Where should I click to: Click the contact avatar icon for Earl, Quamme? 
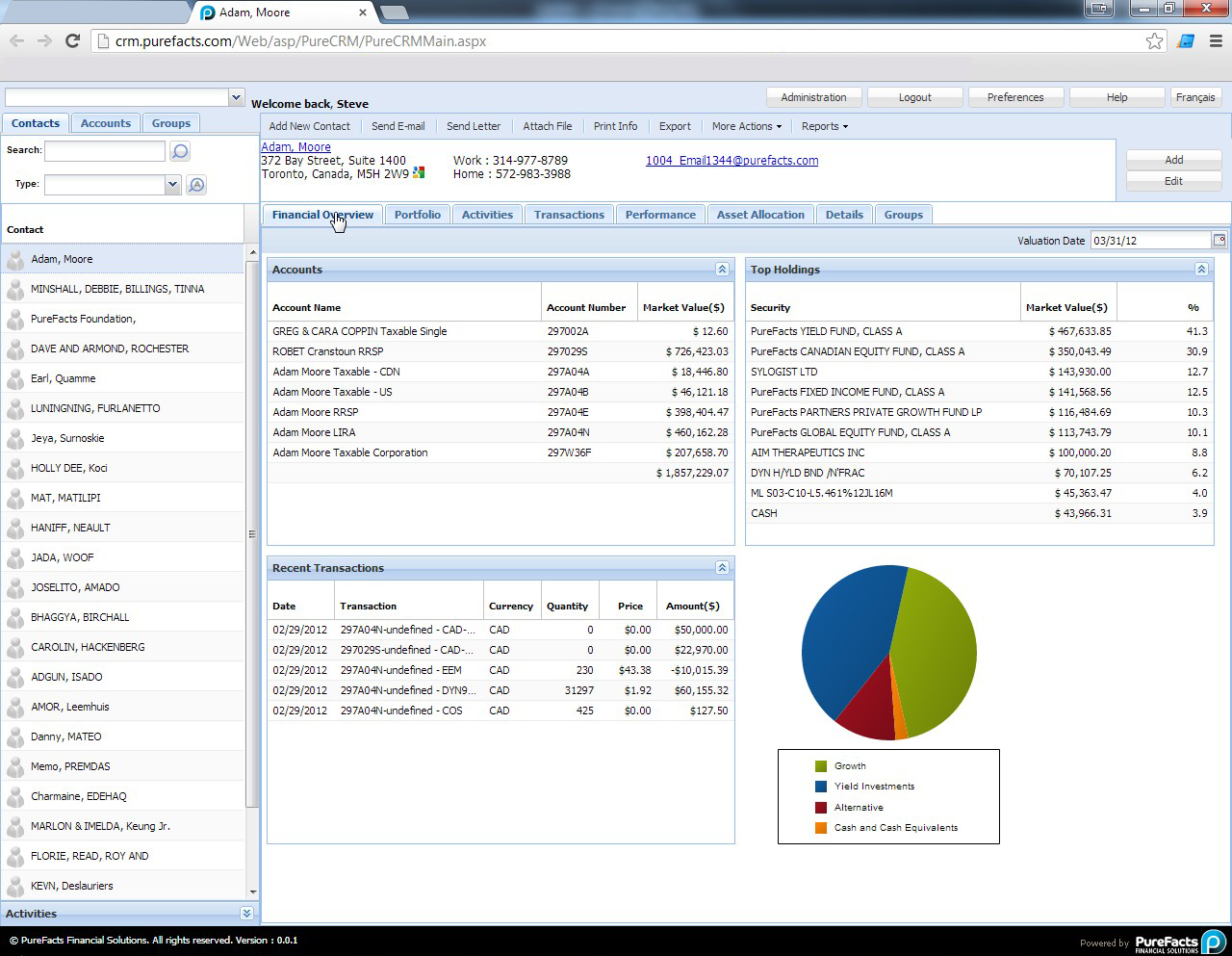[15, 378]
